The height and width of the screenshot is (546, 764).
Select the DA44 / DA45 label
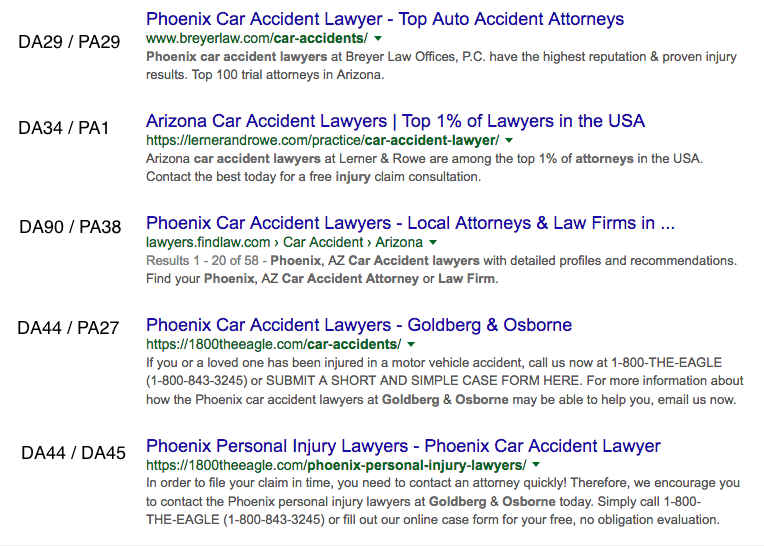[x=74, y=453]
